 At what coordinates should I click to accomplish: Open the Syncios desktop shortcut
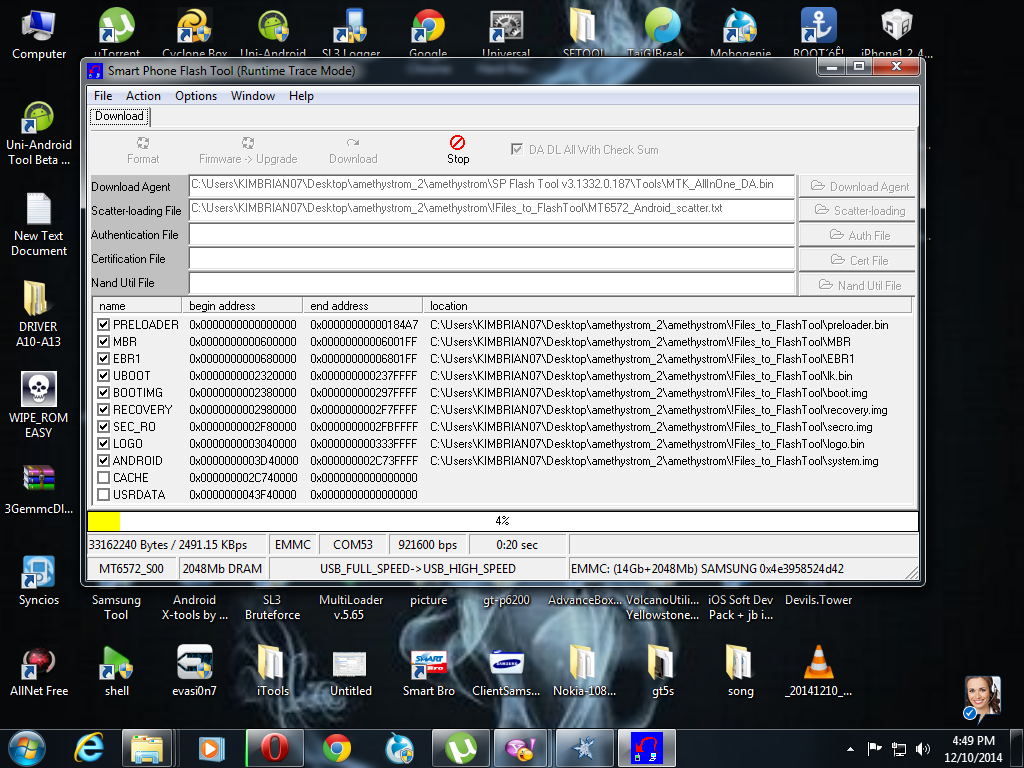click(x=38, y=572)
